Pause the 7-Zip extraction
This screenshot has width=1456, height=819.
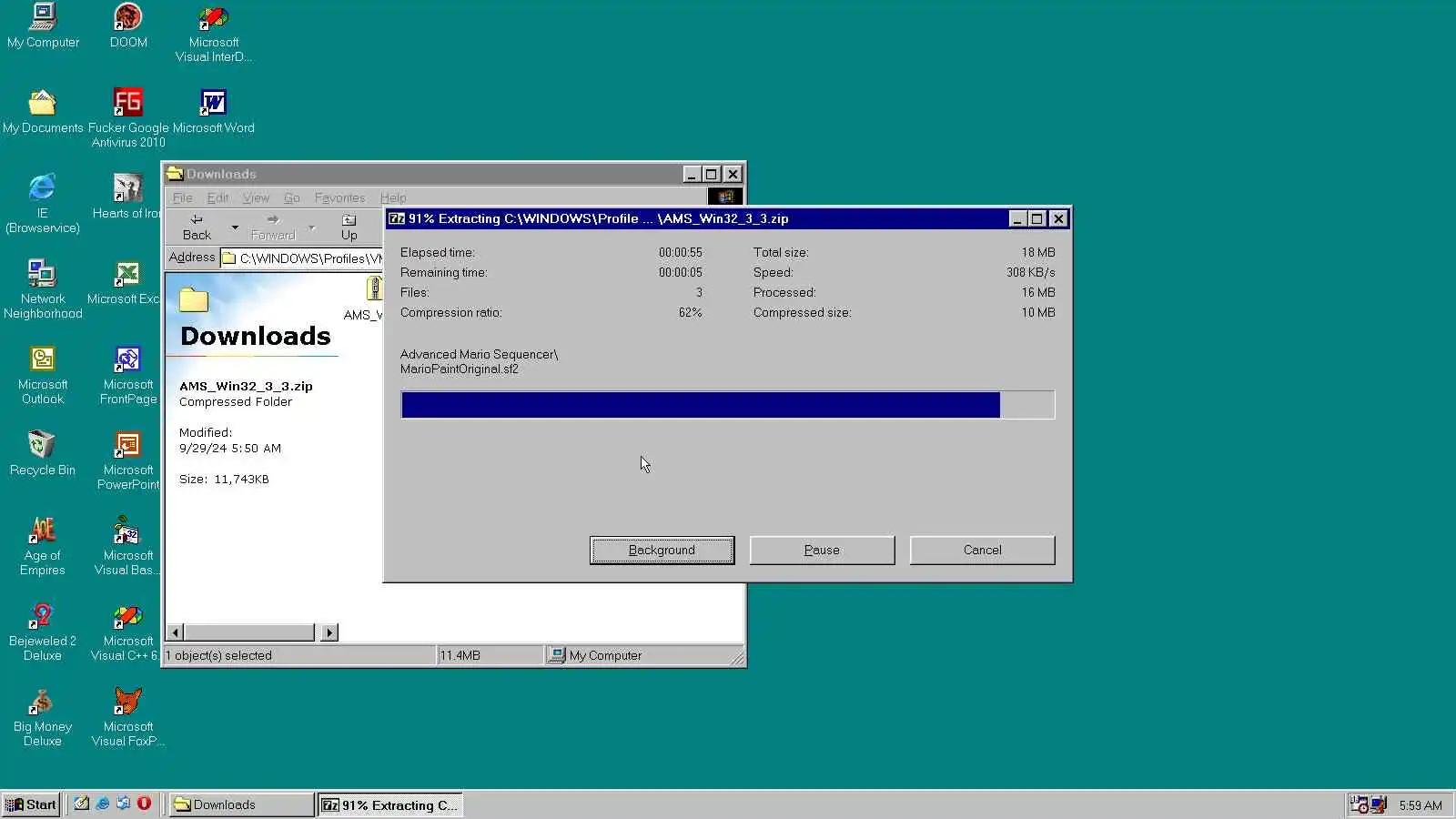pos(822,550)
